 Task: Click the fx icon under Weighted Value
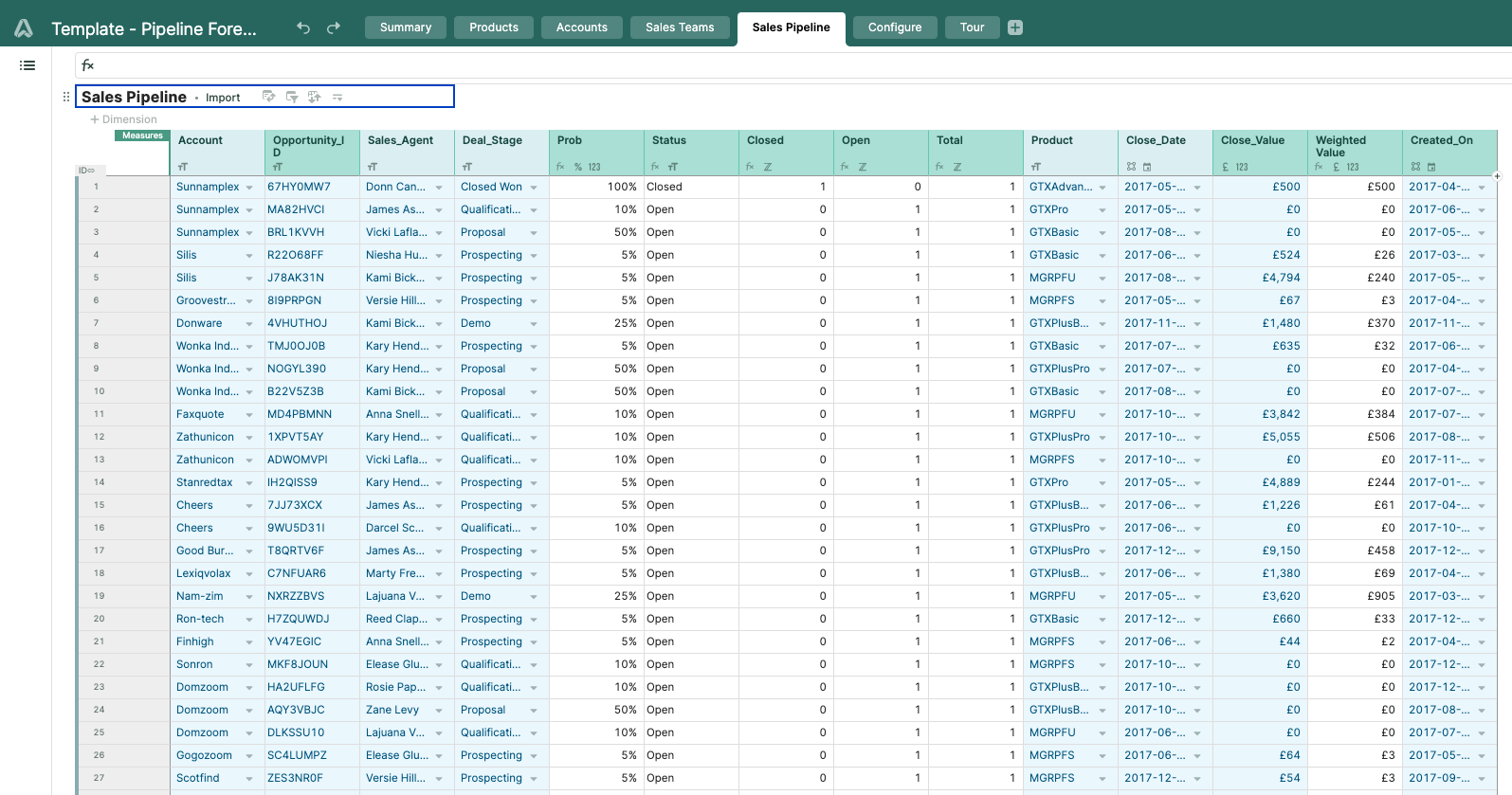1319,167
